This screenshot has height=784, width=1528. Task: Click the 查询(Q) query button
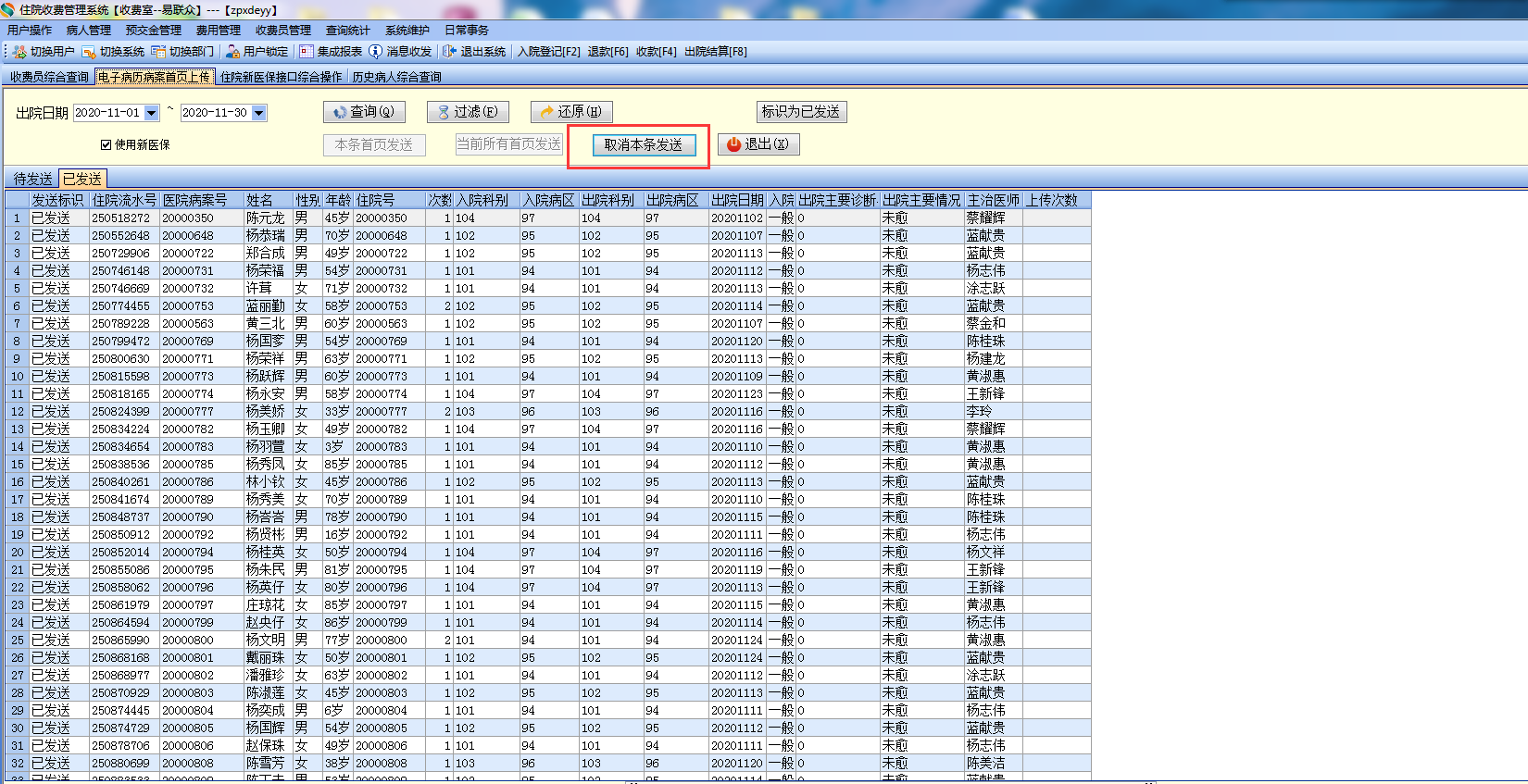pos(364,112)
